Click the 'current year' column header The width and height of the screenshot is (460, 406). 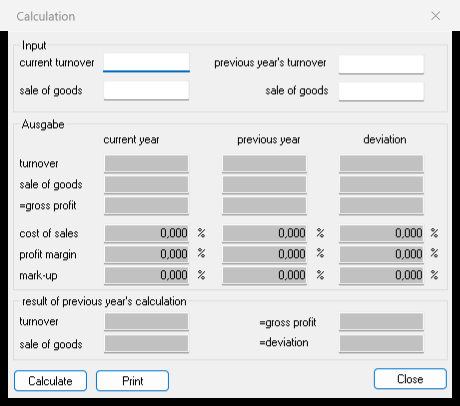coord(131,140)
